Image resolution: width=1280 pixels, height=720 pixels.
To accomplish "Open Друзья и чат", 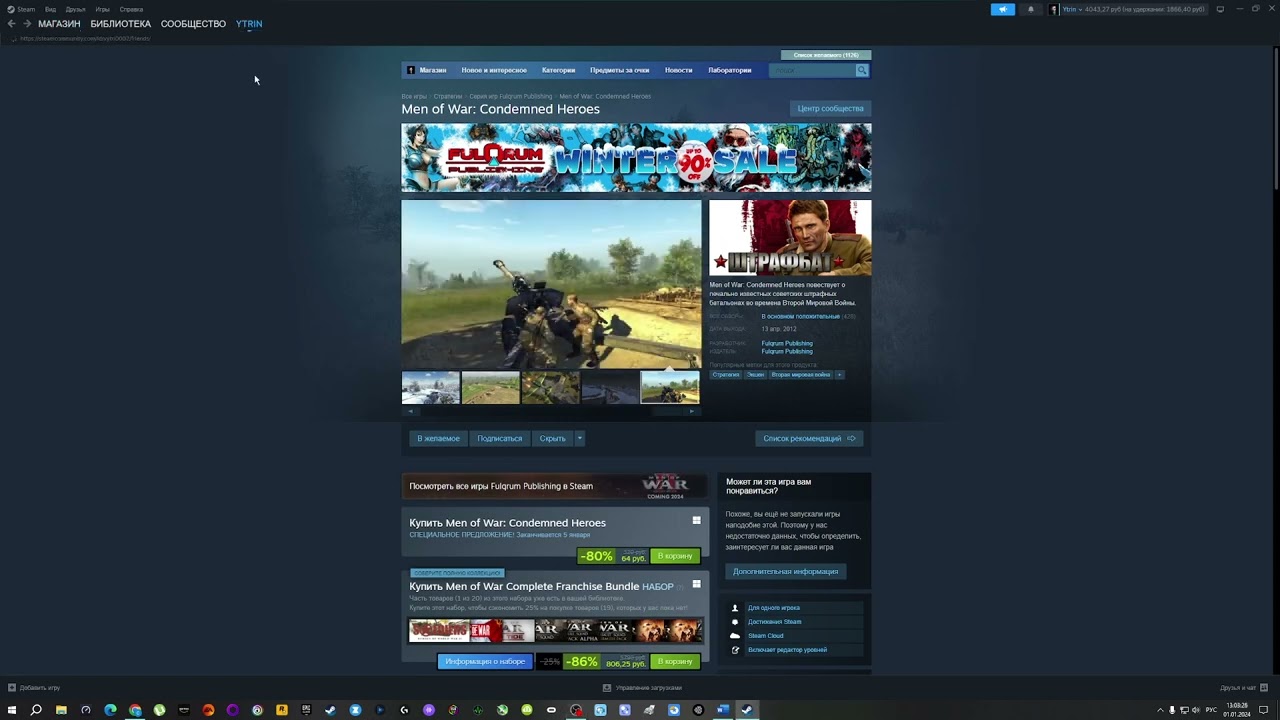I will [1243, 688].
